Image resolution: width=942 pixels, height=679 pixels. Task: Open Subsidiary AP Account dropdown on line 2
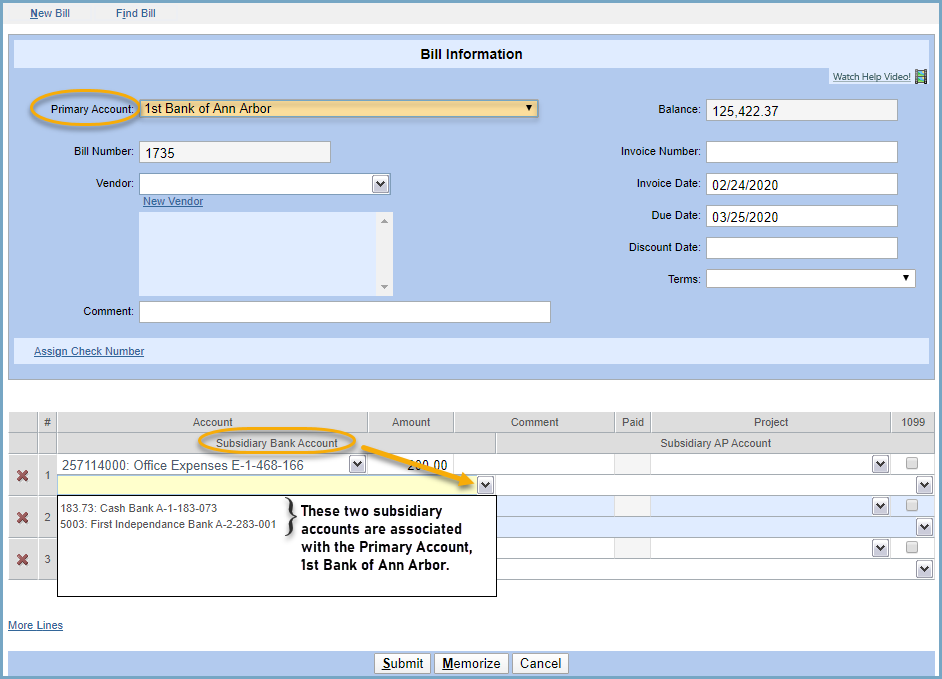coord(925,527)
